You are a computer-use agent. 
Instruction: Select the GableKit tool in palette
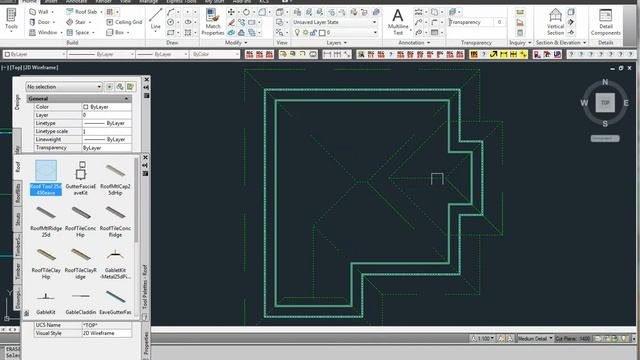tap(46, 303)
